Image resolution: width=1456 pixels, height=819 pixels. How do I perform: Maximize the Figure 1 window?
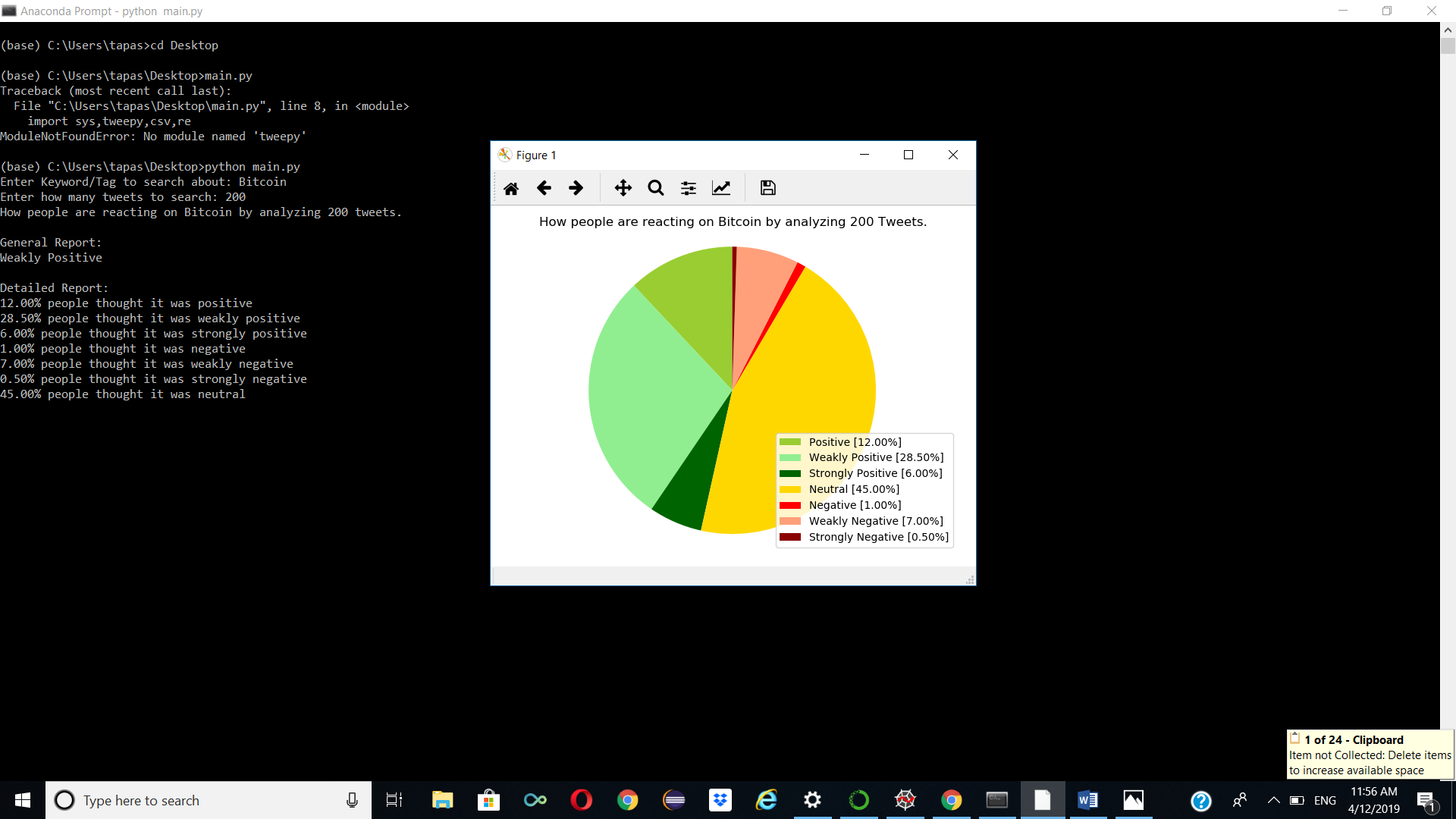[908, 155]
